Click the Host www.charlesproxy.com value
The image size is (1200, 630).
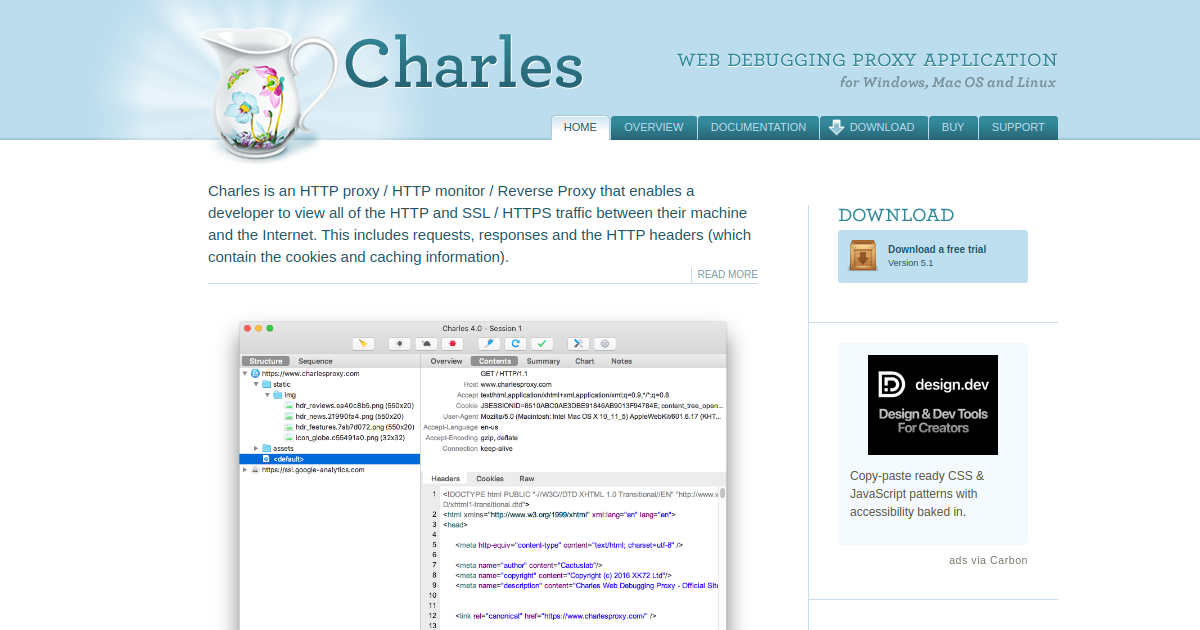(516, 384)
